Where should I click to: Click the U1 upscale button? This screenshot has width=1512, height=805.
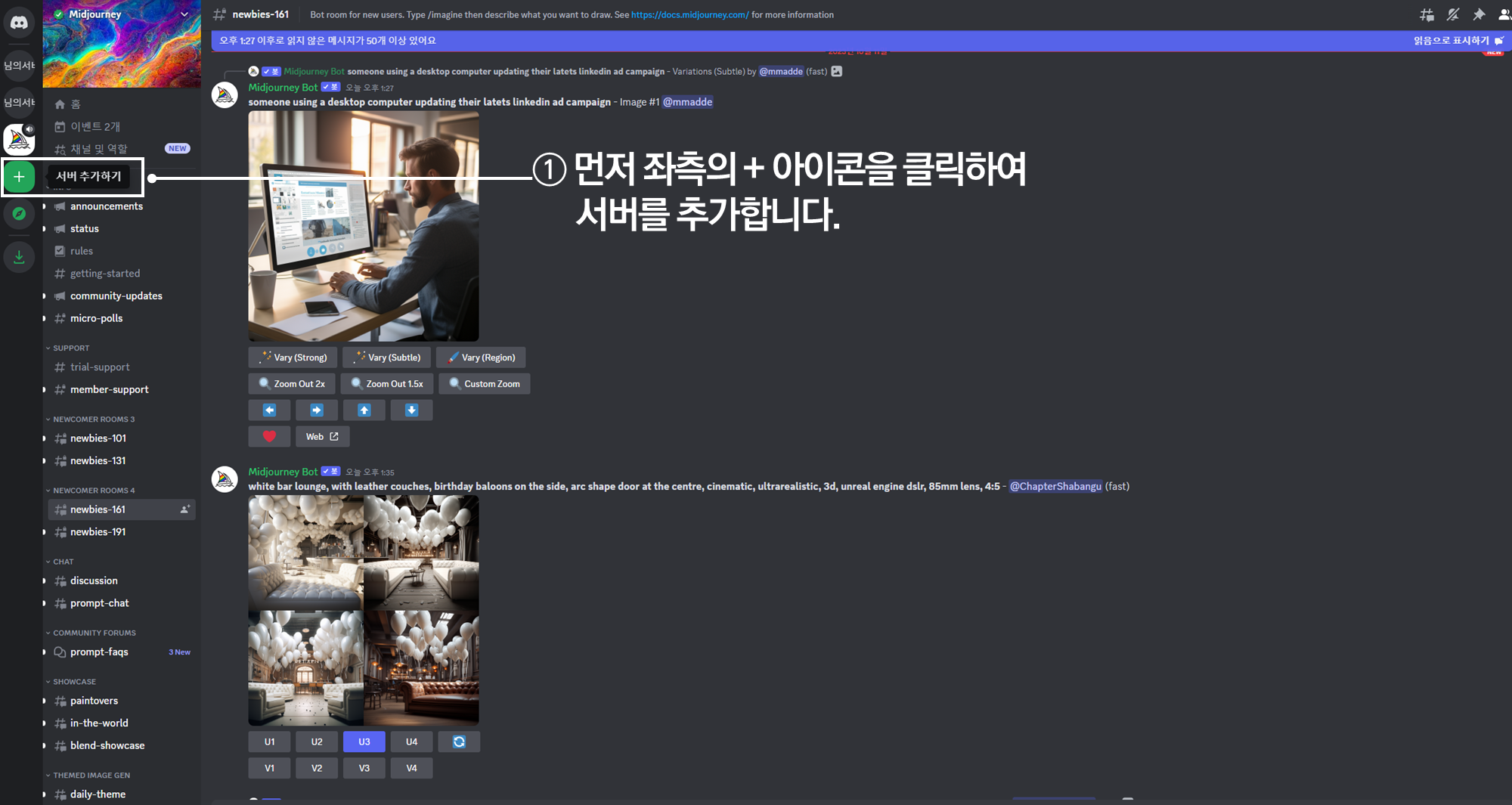click(x=269, y=742)
